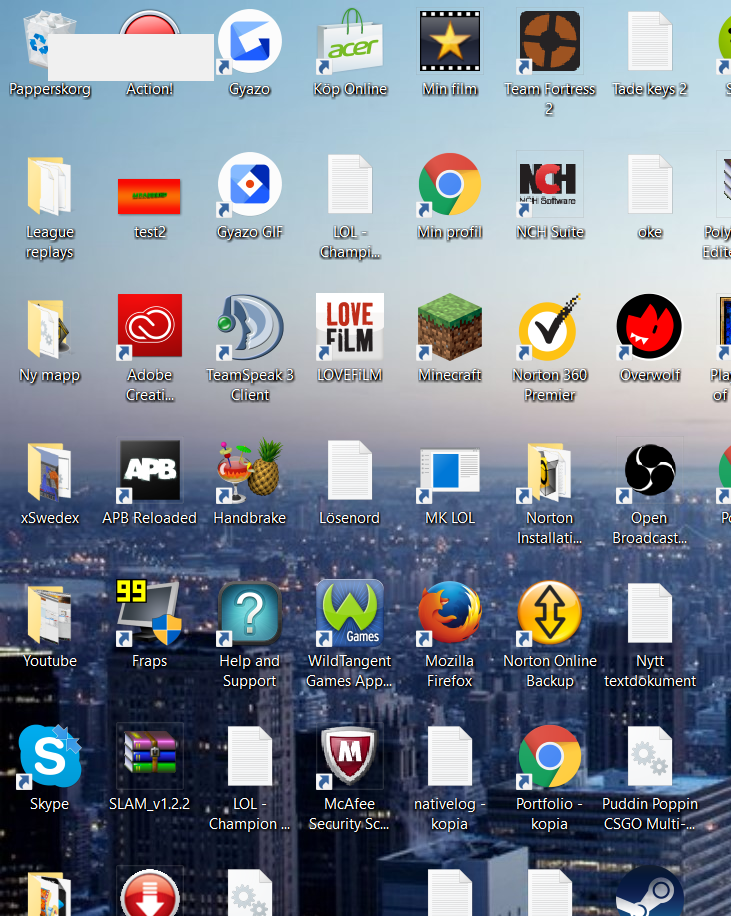The height and width of the screenshot is (916, 731).
Task: Launch Minecraft from the desktop
Action: pos(449,327)
